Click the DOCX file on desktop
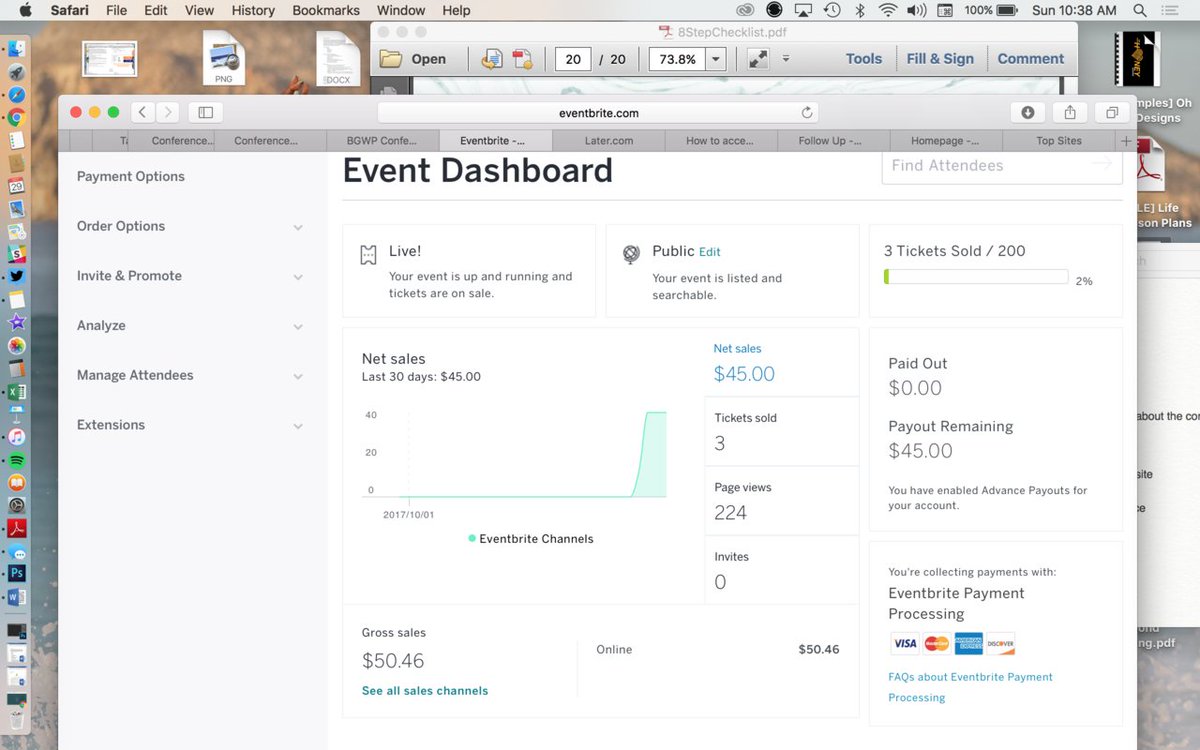The height and width of the screenshot is (750, 1200). click(338, 58)
